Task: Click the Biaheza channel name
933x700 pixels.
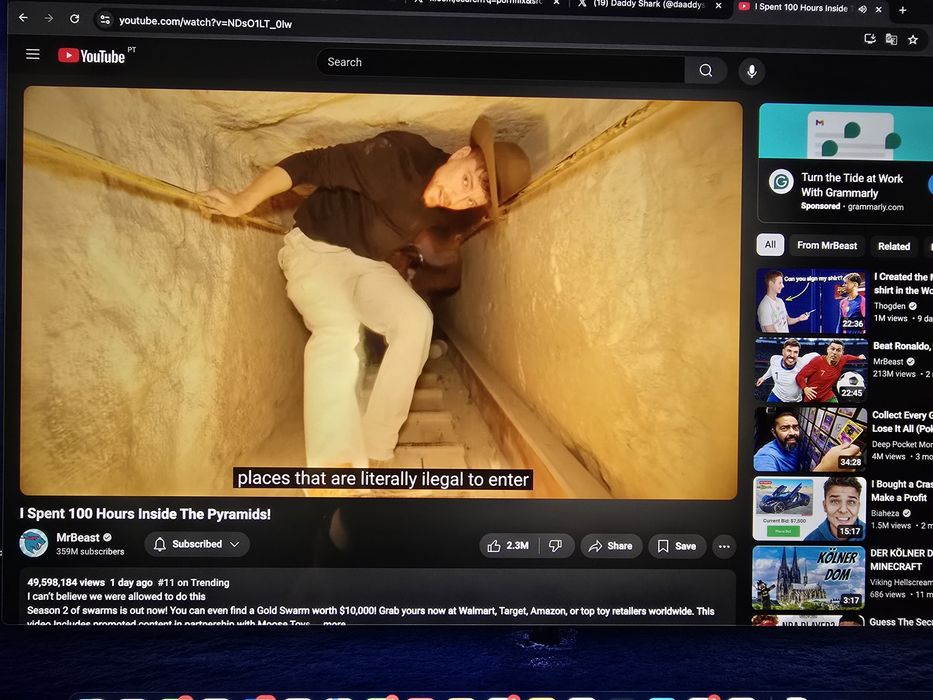Action: 885,513
